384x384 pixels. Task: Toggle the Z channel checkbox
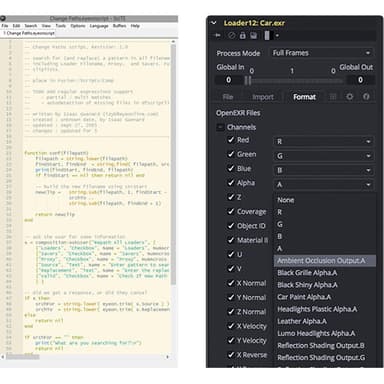[230, 197]
